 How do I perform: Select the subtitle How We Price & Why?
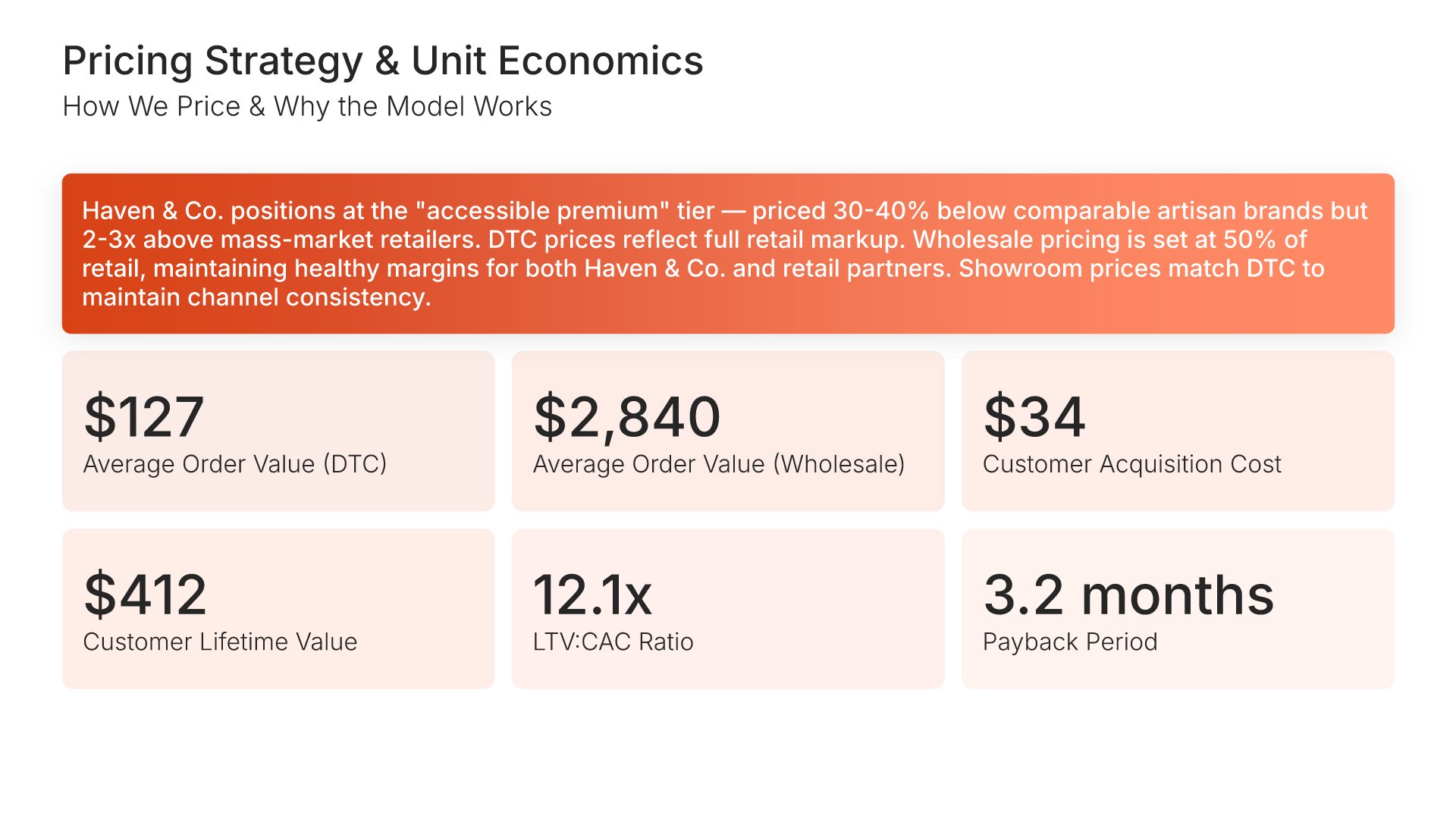pyautogui.click(x=307, y=107)
